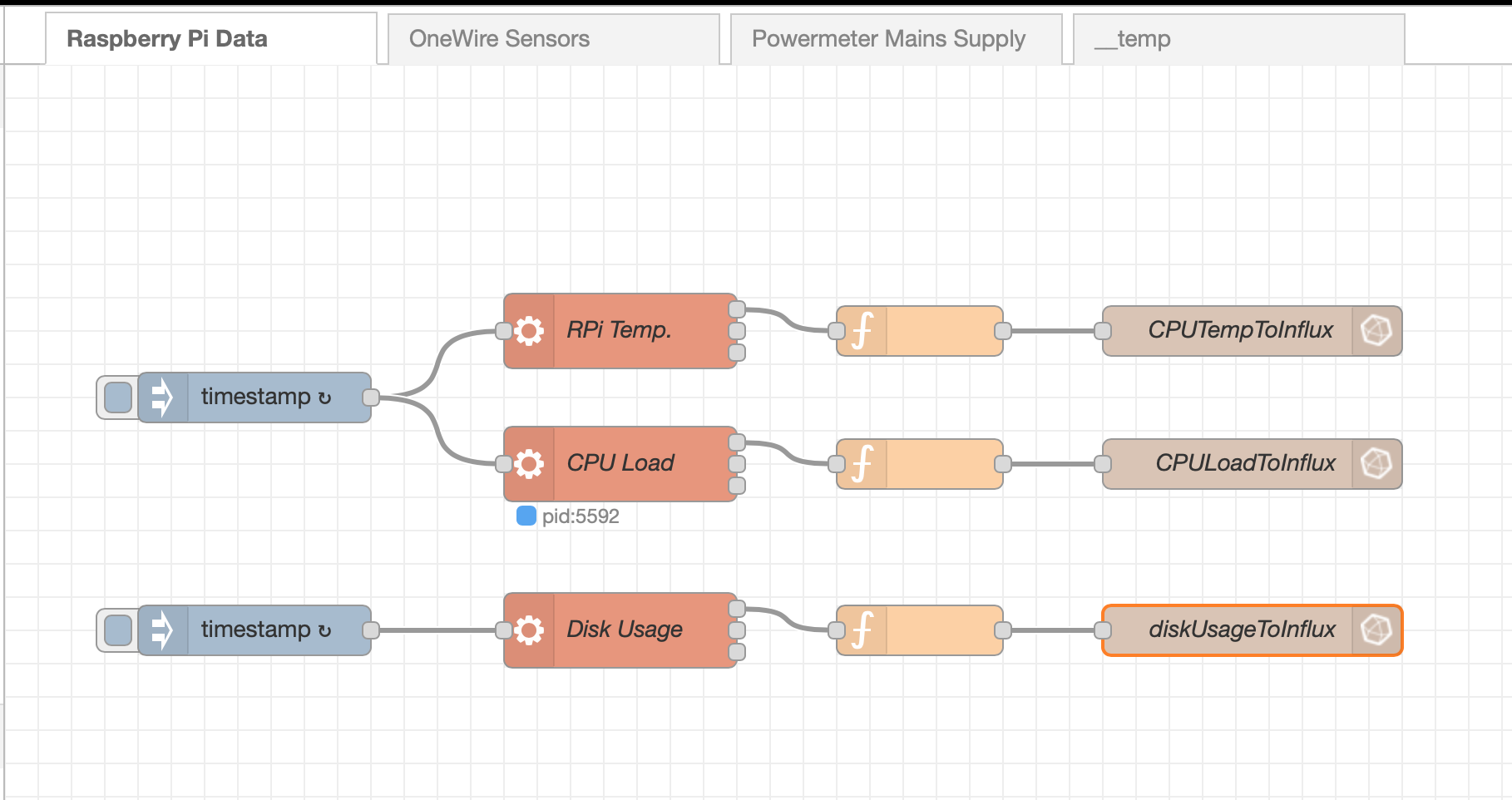Trigger the upper timestamp inject button
1512x800 pixels.
point(118,398)
